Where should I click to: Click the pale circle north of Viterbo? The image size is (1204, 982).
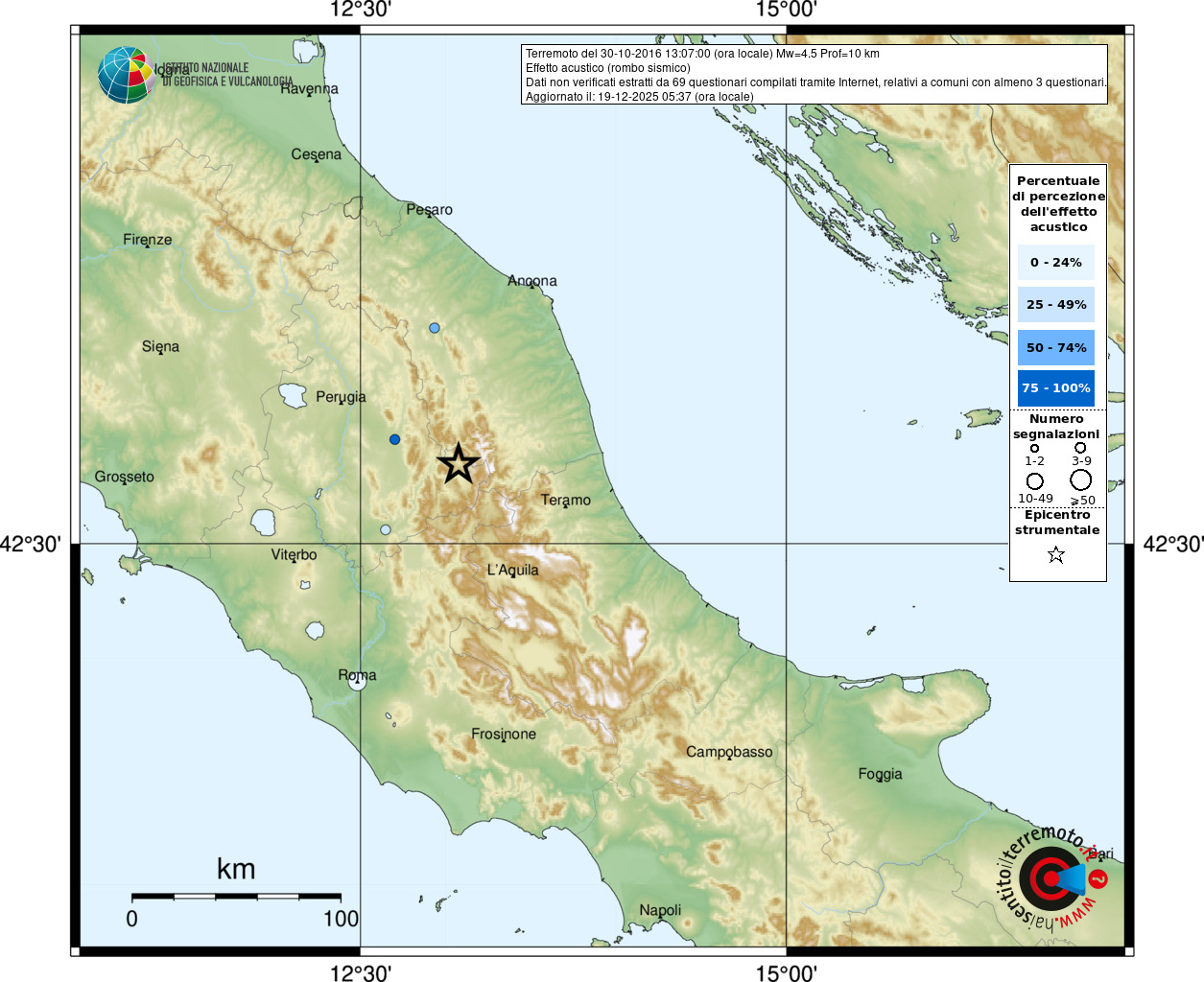pyautogui.click(x=386, y=529)
